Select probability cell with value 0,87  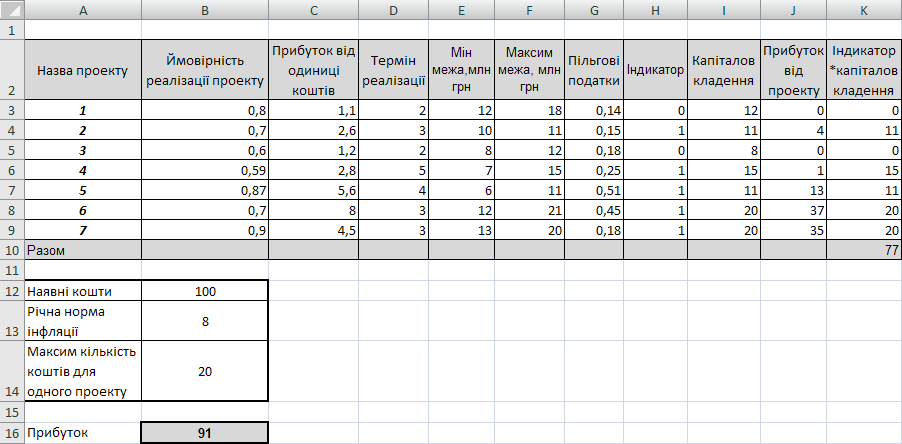[205, 190]
